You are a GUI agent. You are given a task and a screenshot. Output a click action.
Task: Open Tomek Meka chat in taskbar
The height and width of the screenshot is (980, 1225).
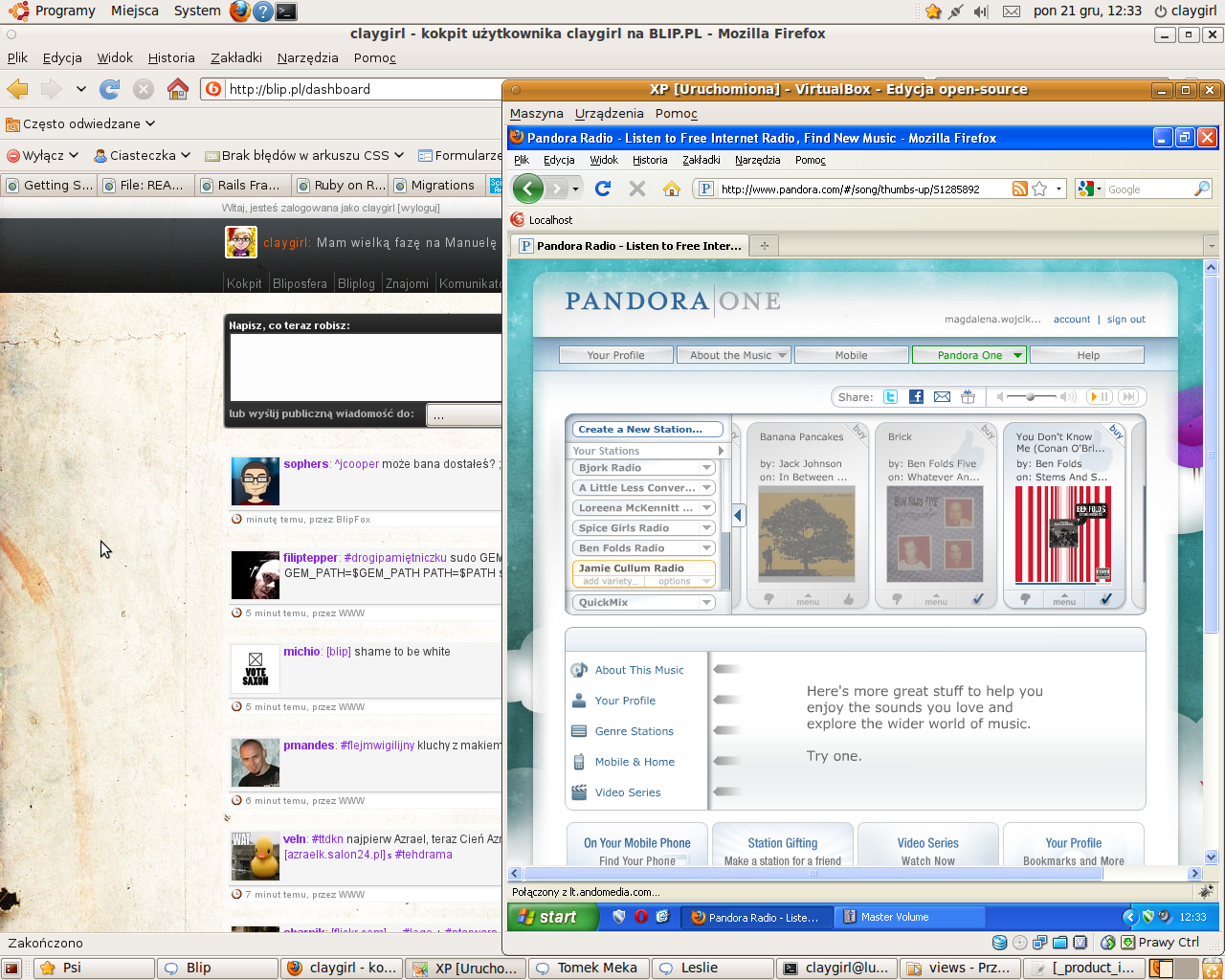(587, 968)
